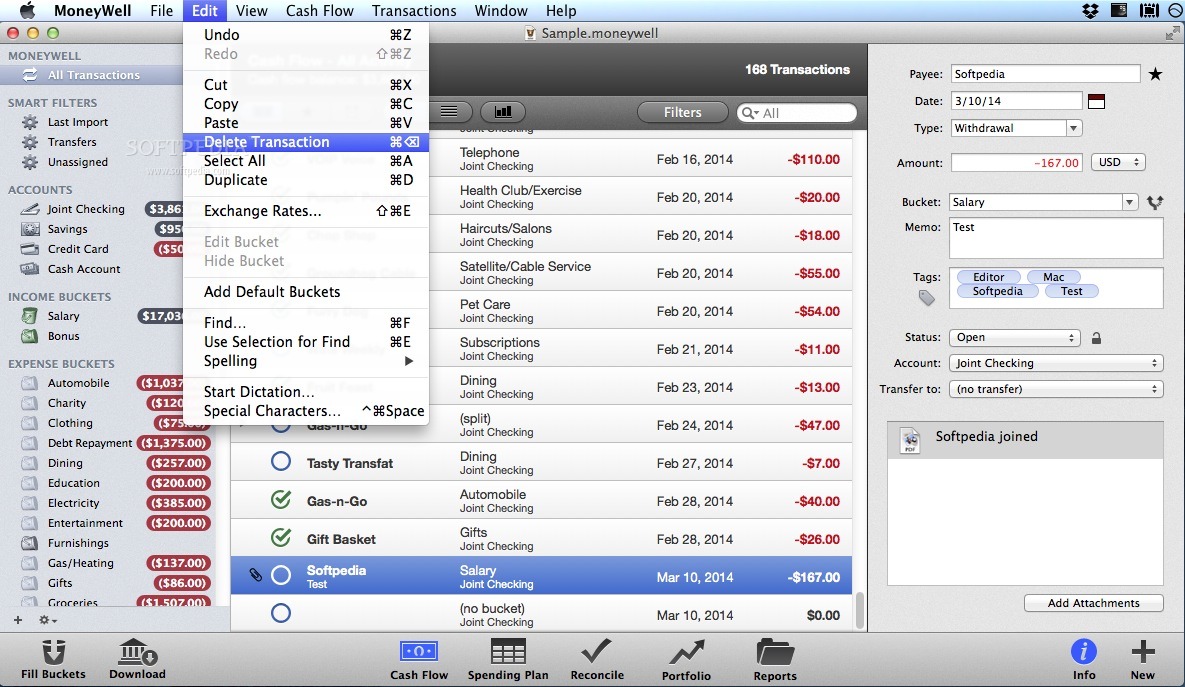Image resolution: width=1185 pixels, height=687 pixels.
Task: Click the split transaction icon beside the Bucket field
Action: (x=1155, y=202)
